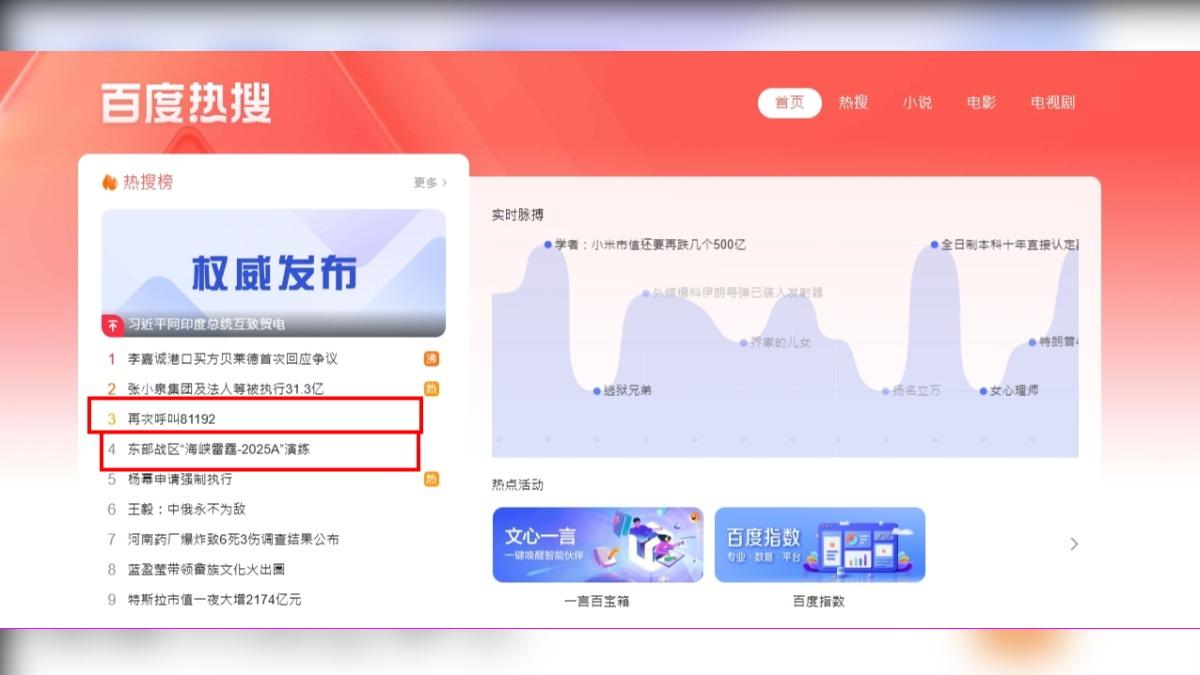Click the 百度热搜 logo
1200x675 pixels.
186,103
